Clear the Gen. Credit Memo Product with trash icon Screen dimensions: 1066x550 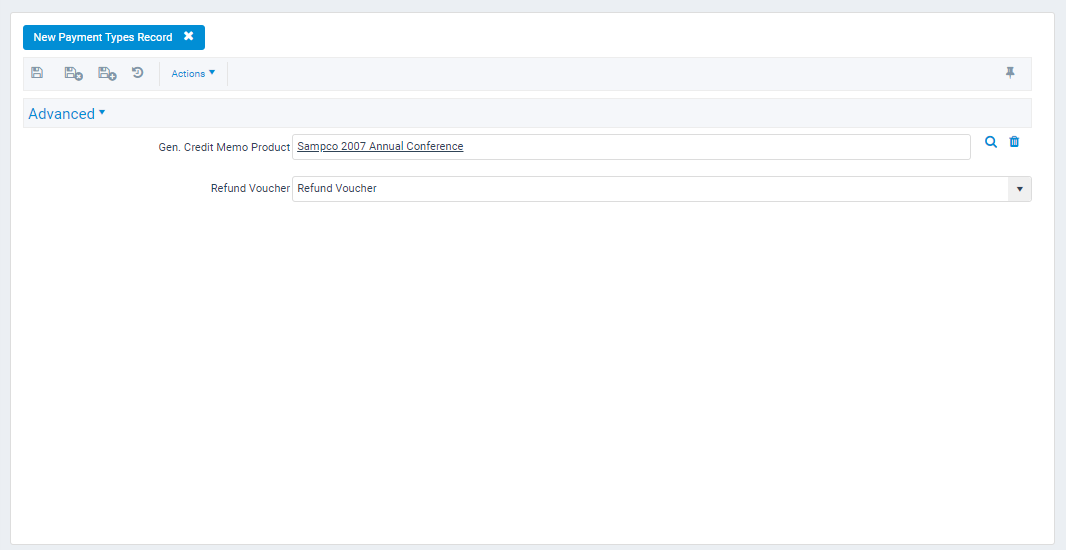point(1014,141)
